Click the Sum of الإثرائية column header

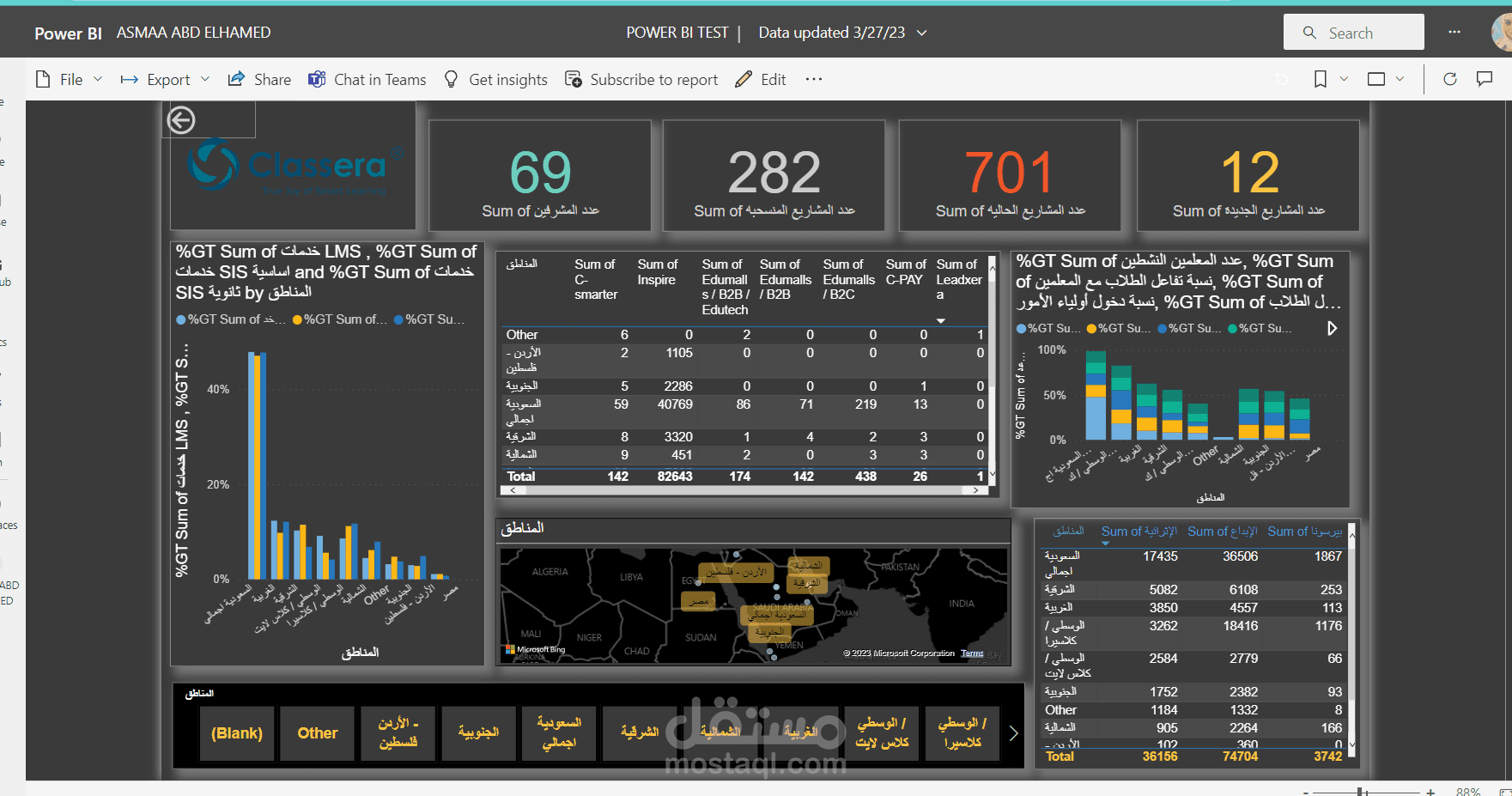tap(1139, 532)
